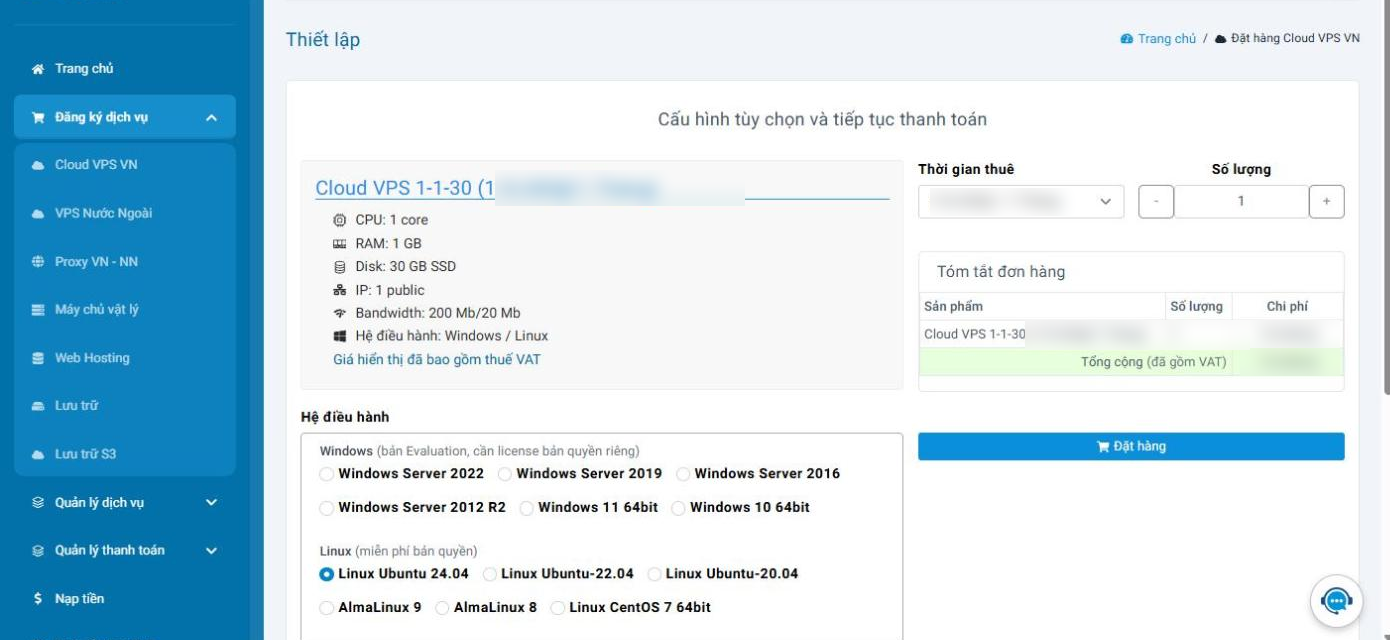Click the home icon beside Trang chủ in sidebar
The height and width of the screenshot is (640, 1390).
38,69
